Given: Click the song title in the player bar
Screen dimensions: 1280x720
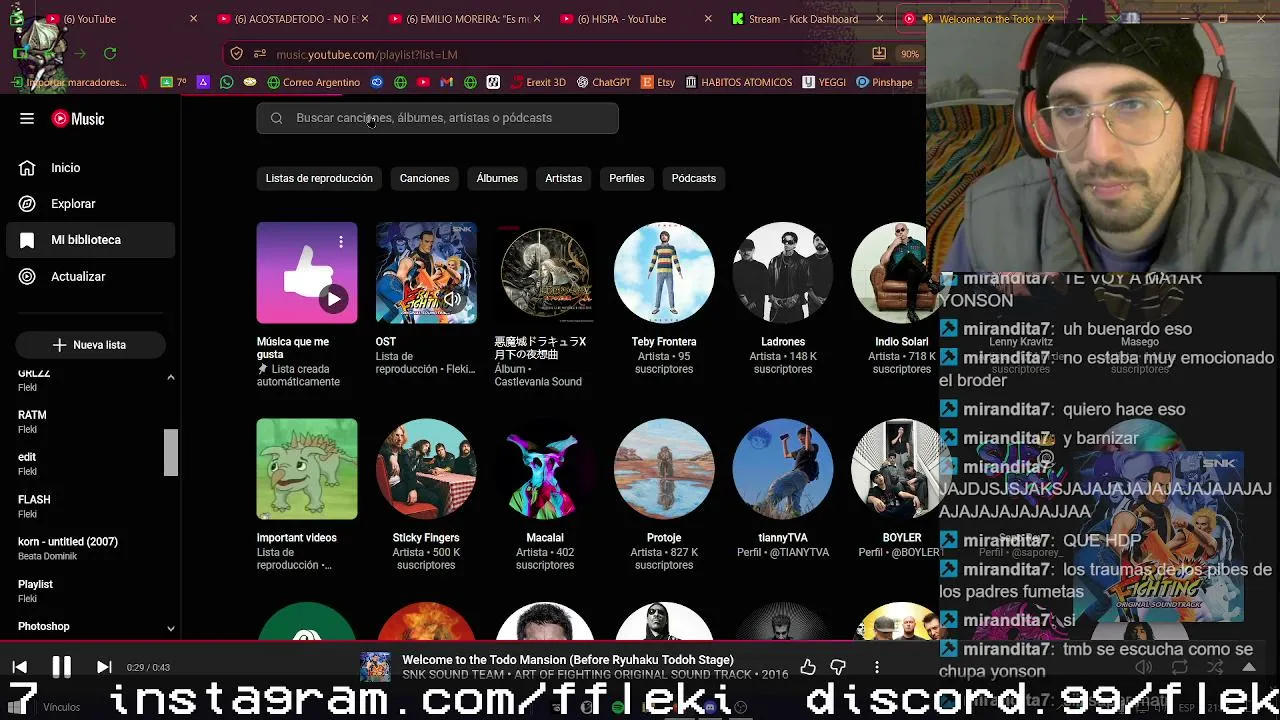Looking at the screenshot, I should tap(568, 660).
